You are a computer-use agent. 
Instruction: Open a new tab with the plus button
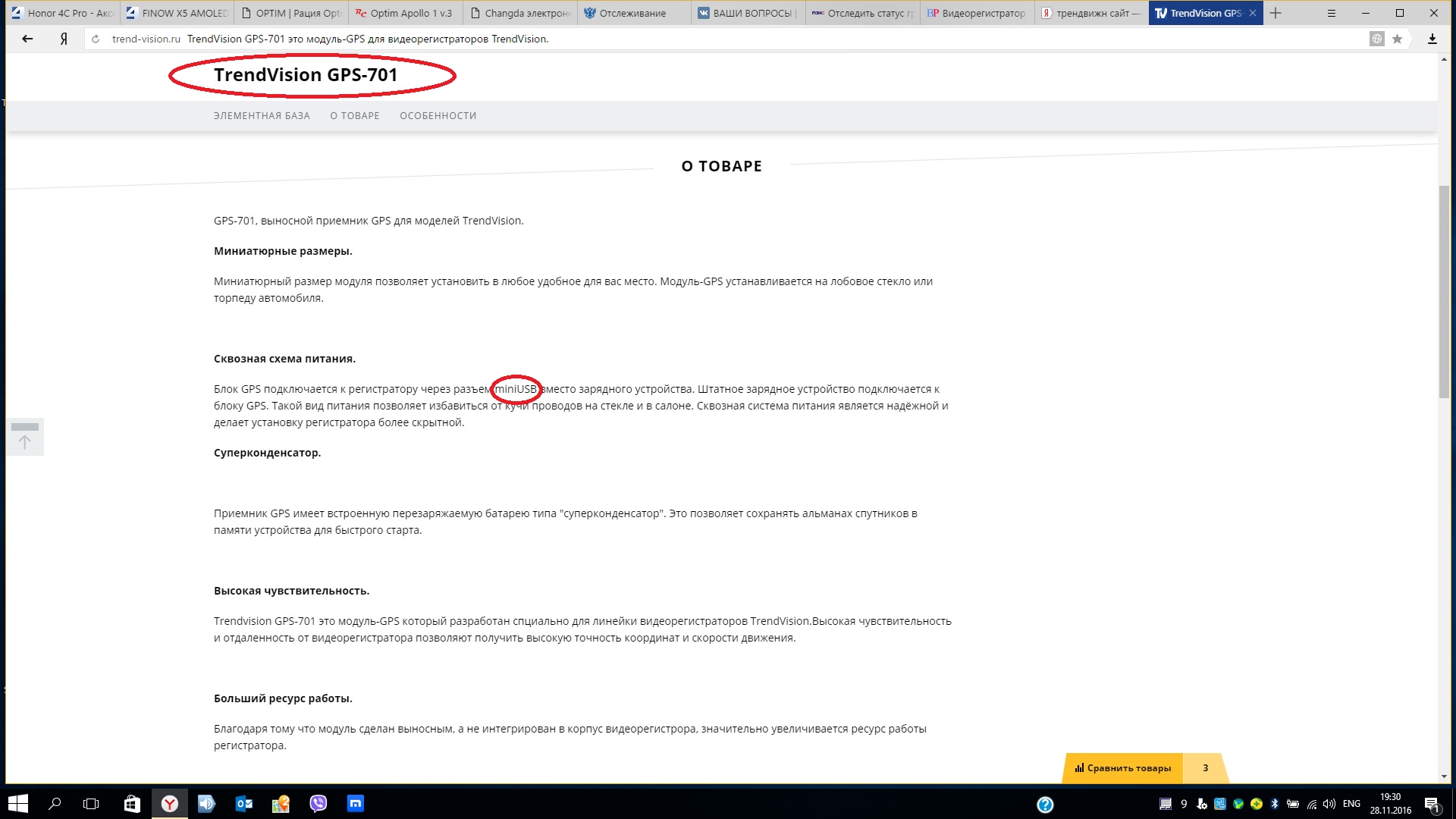(x=1276, y=13)
